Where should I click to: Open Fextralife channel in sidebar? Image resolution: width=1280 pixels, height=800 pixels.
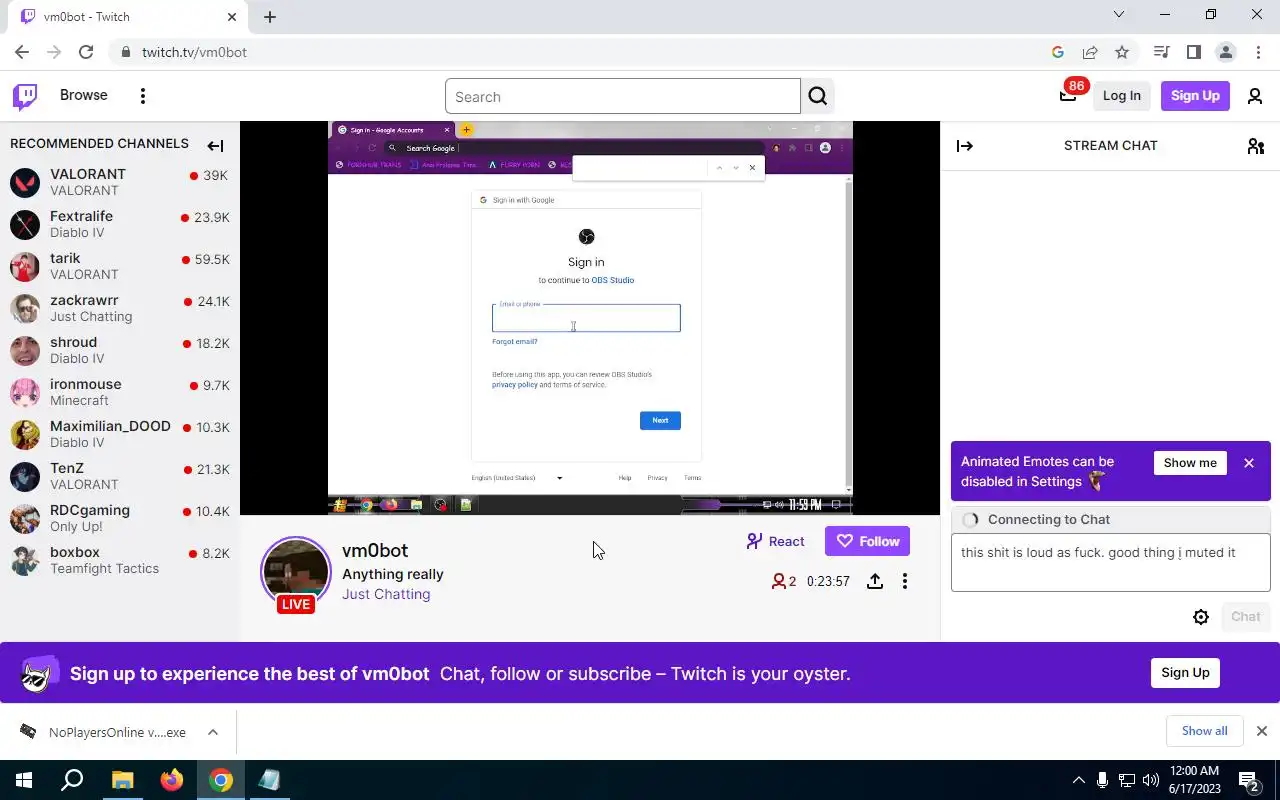coord(120,224)
